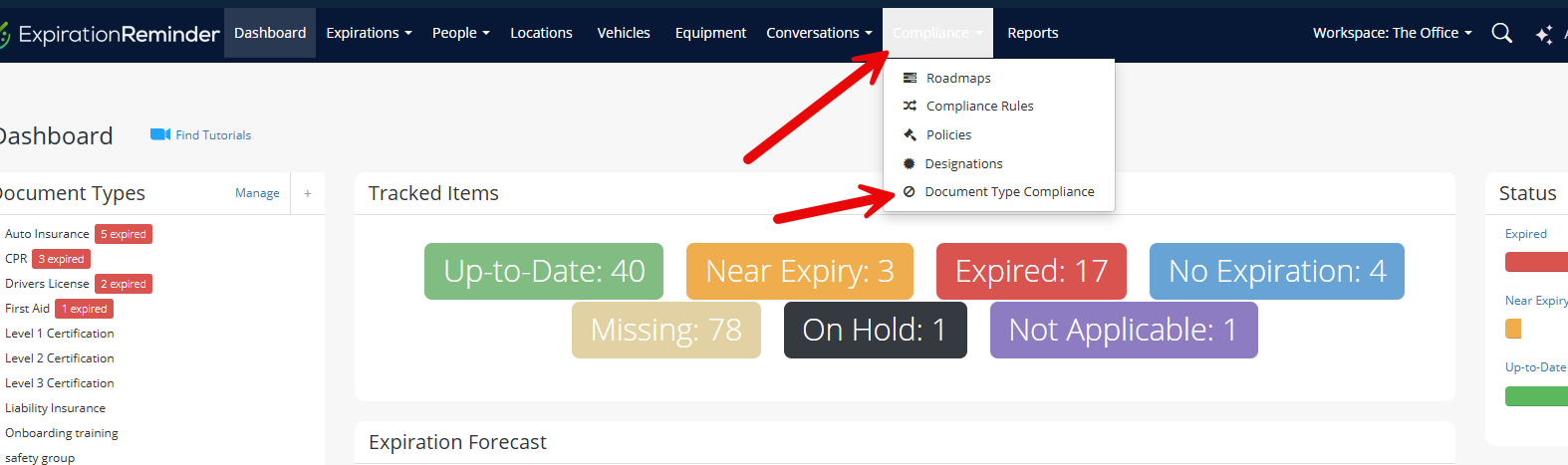Click the Designations badge icon
Viewport: 1568px width, 465px height.
pyautogui.click(x=909, y=163)
